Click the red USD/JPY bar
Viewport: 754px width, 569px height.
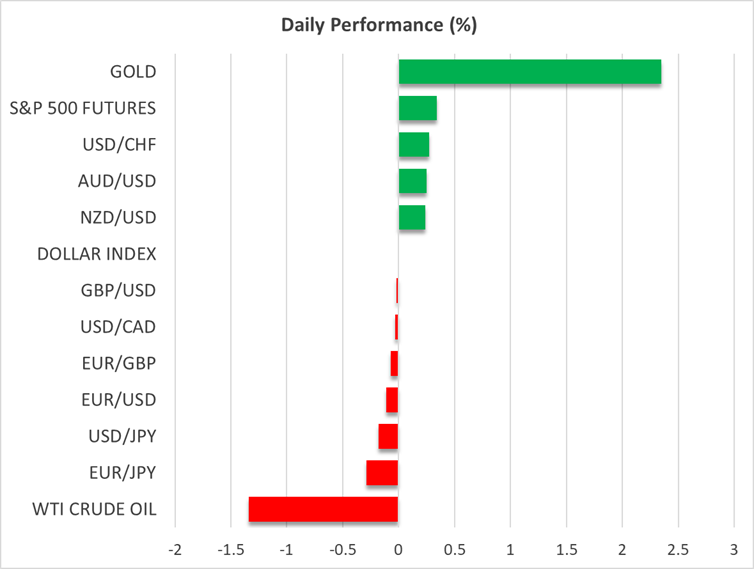point(388,436)
